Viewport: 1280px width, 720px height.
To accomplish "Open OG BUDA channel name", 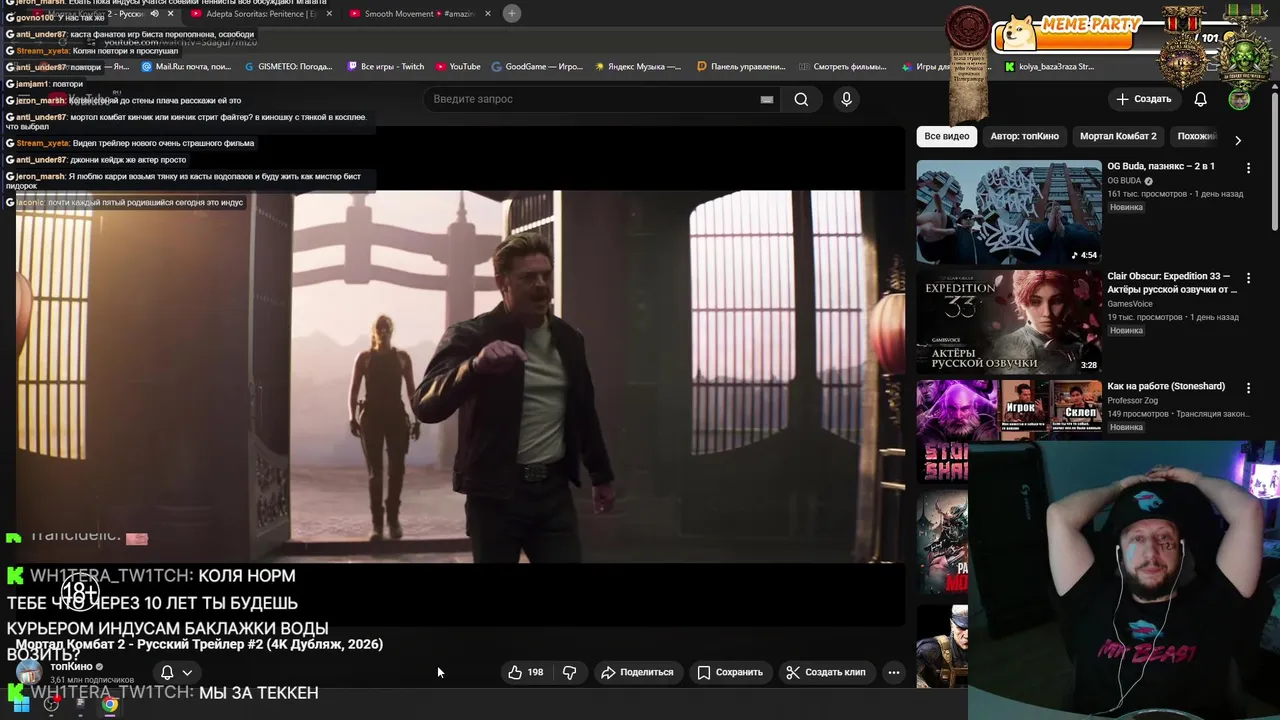I will (x=1124, y=181).
